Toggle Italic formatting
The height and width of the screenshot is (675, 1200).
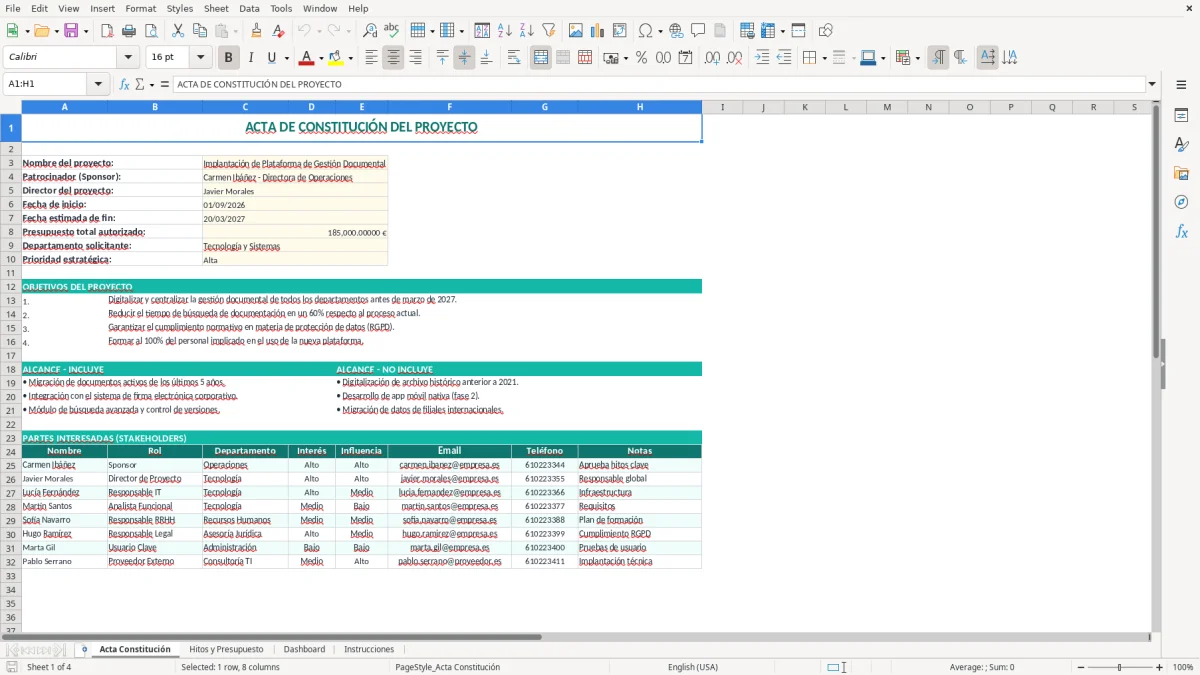(x=251, y=57)
